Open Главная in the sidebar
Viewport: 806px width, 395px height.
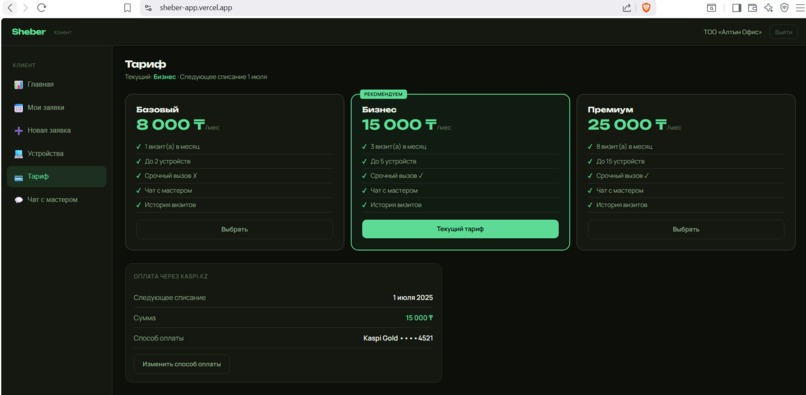tap(57, 84)
